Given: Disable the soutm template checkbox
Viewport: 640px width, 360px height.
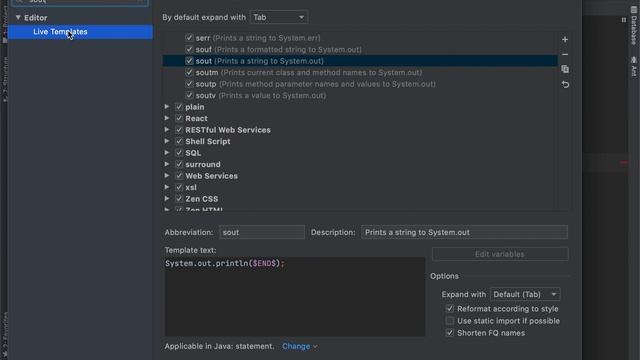Looking at the screenshot, I should coord(189,72).
